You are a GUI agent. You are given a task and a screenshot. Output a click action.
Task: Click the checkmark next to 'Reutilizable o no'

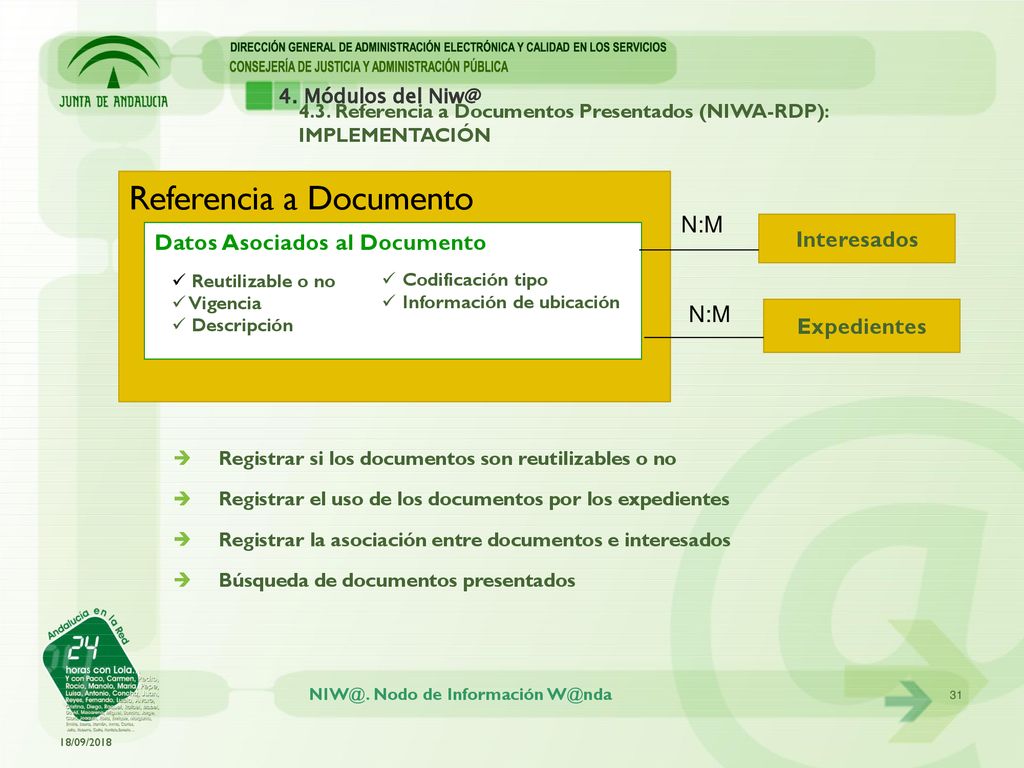pos(179,280)
